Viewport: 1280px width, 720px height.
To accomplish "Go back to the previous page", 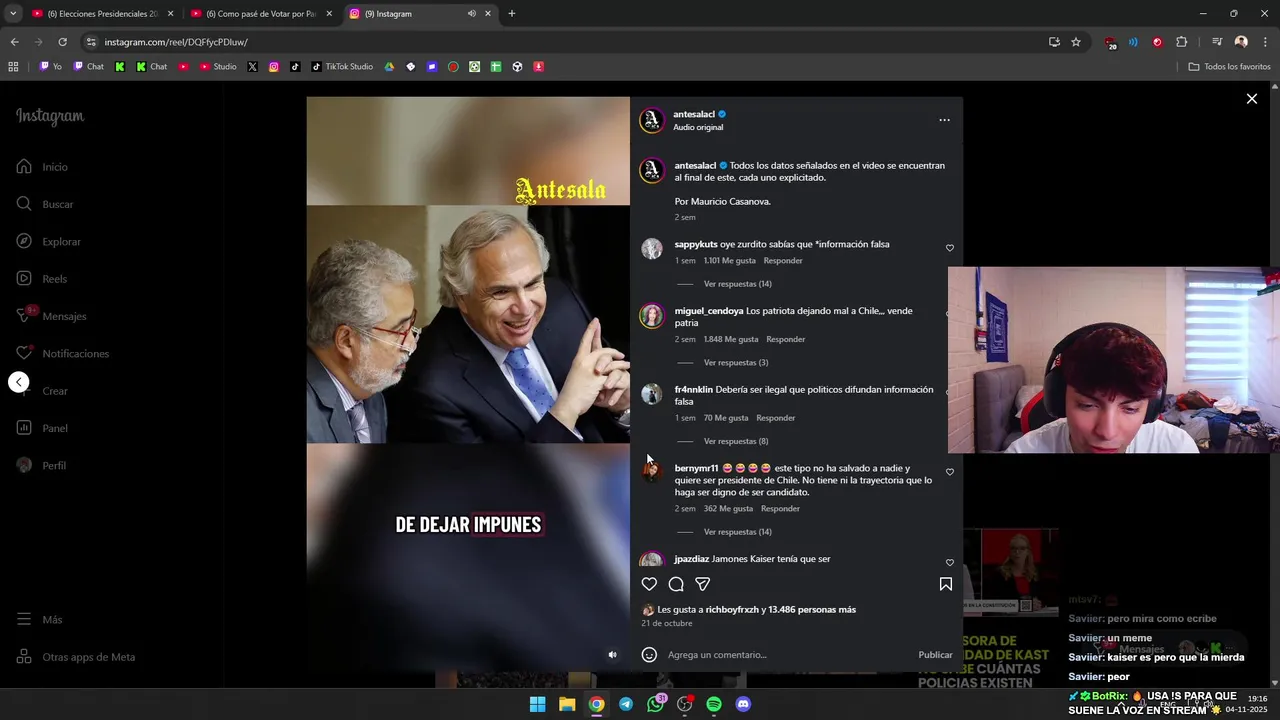I will [x=14, y=42].
